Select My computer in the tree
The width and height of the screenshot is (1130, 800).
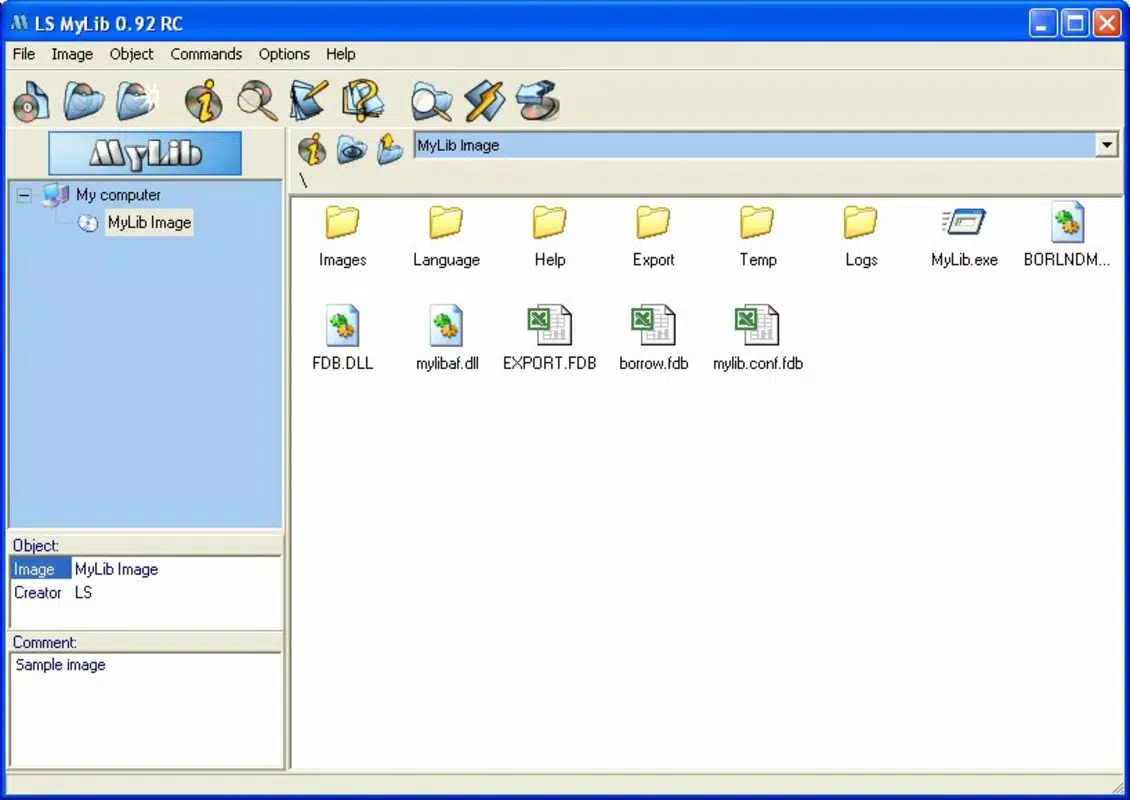coord(118,195)
